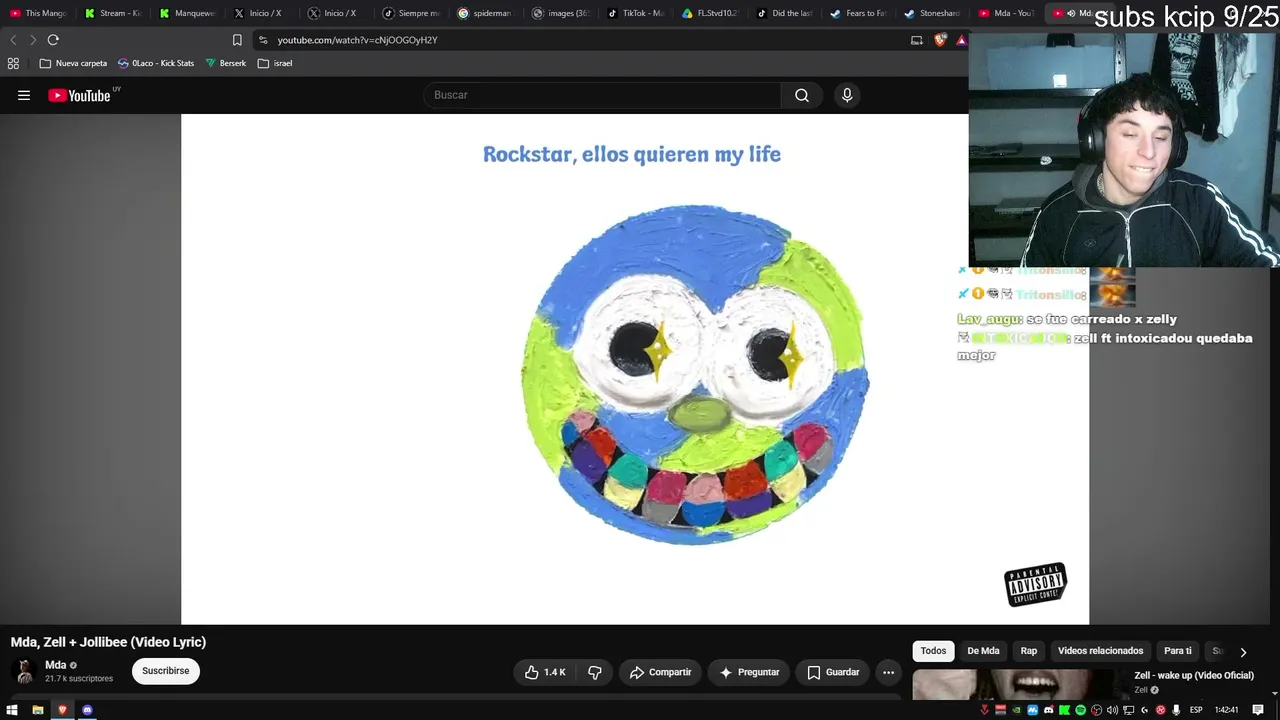1280x720 pixels.
Task: Switch to the This Manga browser tab
Action: pos(38,13)
